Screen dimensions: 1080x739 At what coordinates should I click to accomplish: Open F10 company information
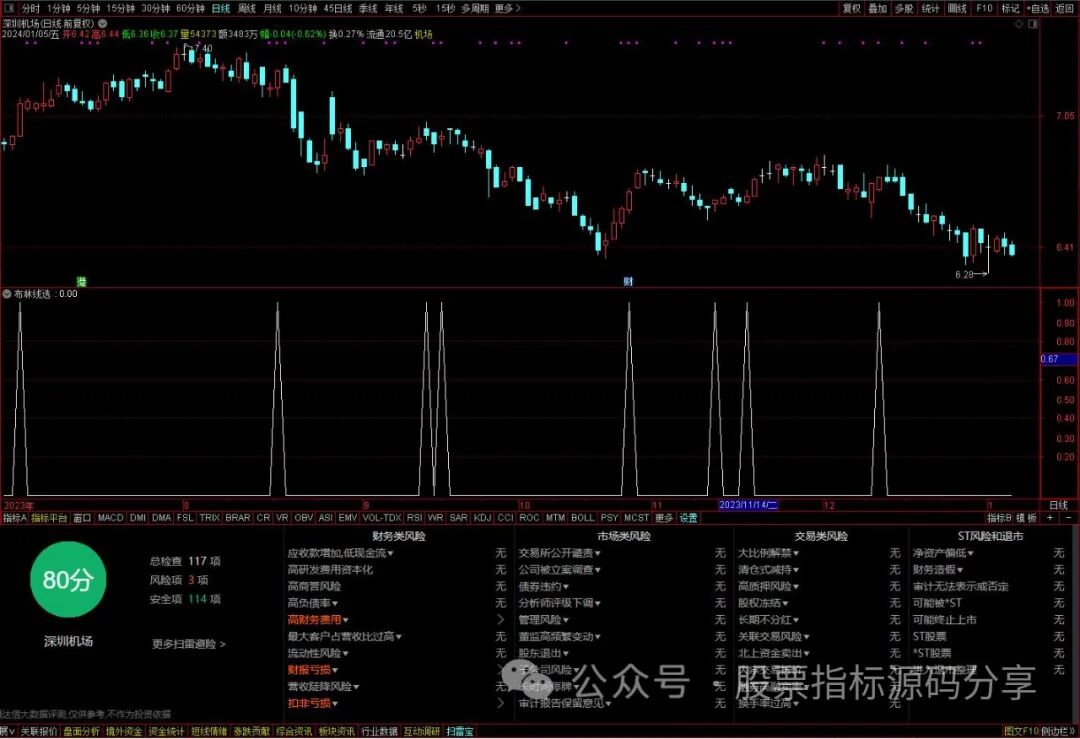[984, 8]
